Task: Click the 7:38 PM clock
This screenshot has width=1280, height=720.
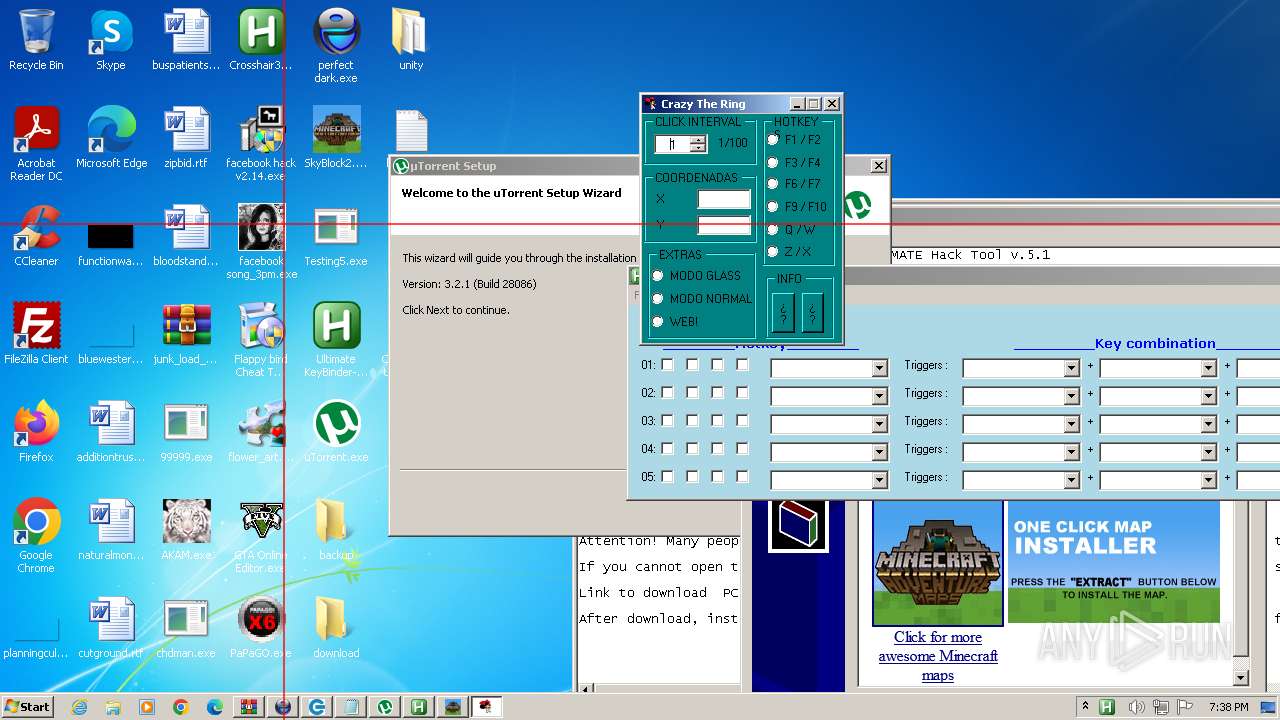Action: click(x=1228, y=707)
